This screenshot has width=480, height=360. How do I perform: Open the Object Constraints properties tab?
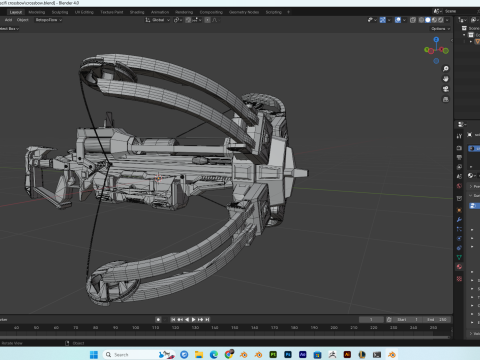point(459,248)
